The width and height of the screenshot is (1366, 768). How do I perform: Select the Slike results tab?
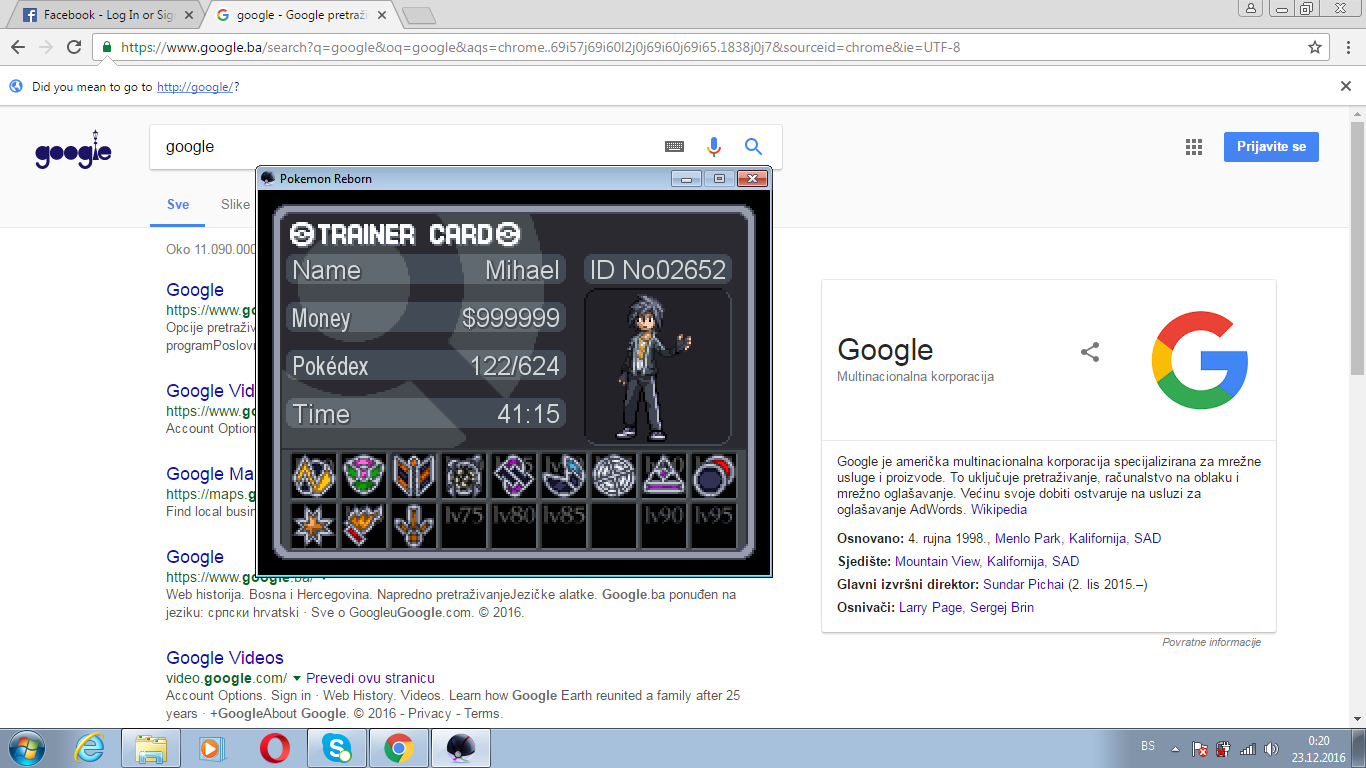tap(235, 204)
